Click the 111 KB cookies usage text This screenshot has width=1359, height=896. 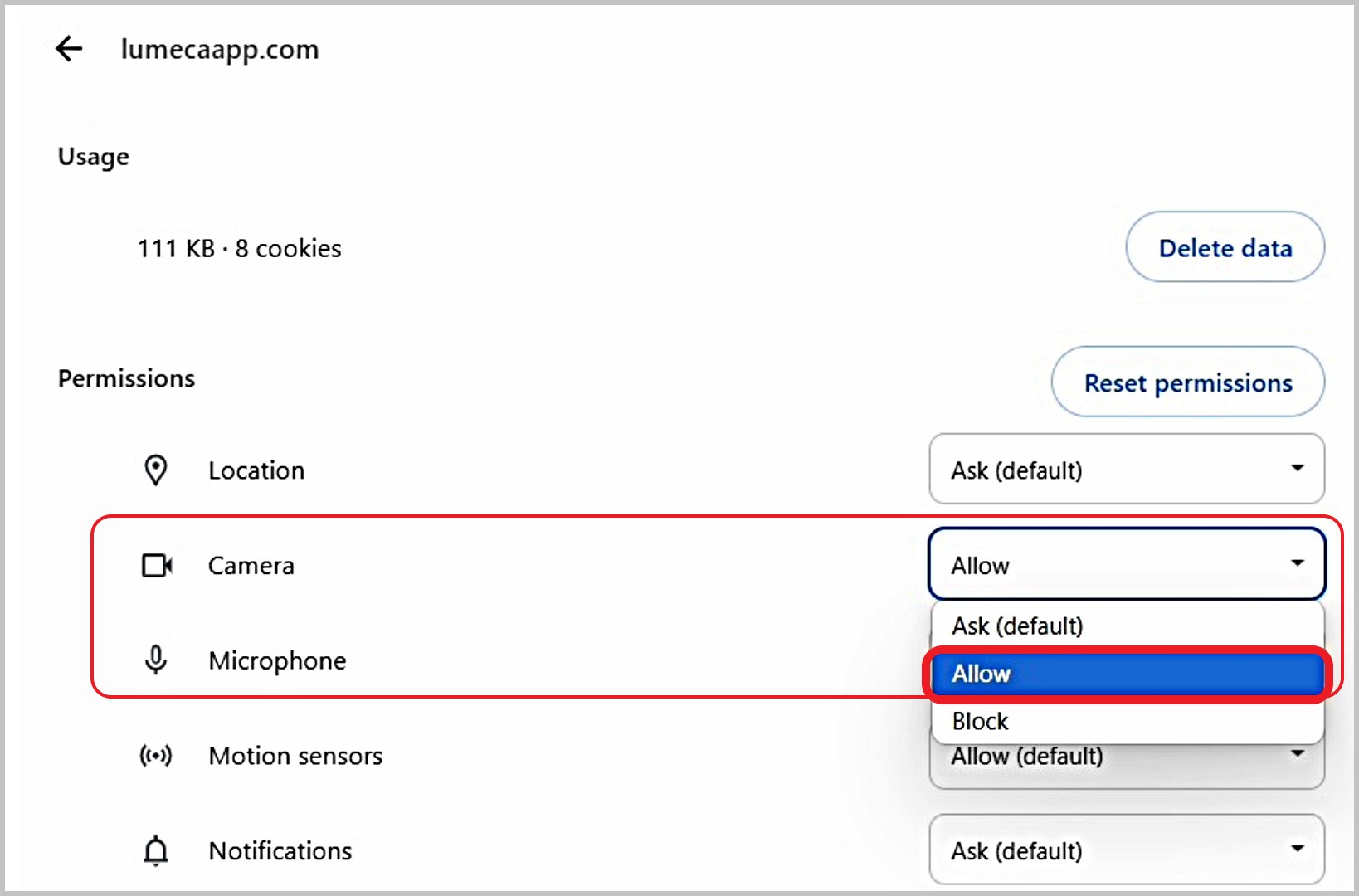pyautogui.click(x=239, y=248)
